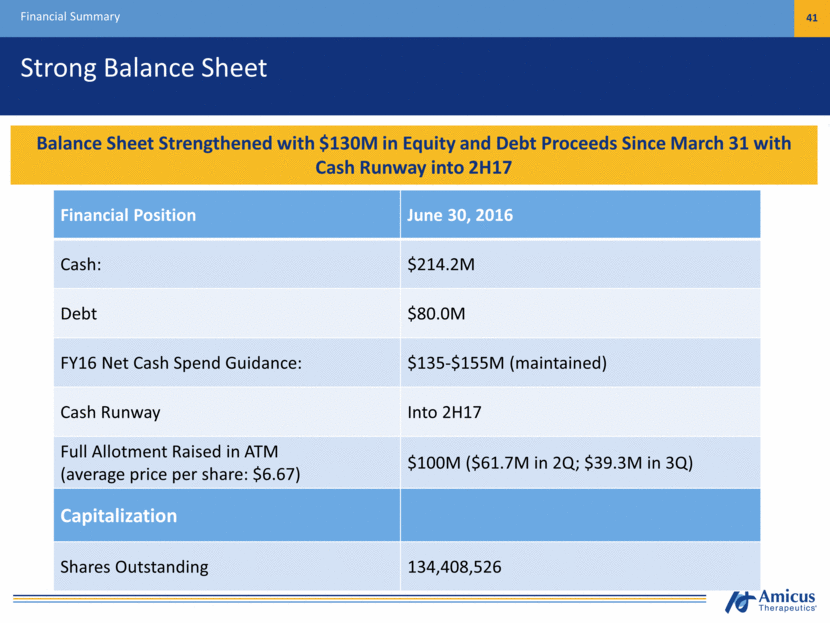Click the slide number 41 badge
The height and width of the screenshot is (623, 830).
click(811, 17)
